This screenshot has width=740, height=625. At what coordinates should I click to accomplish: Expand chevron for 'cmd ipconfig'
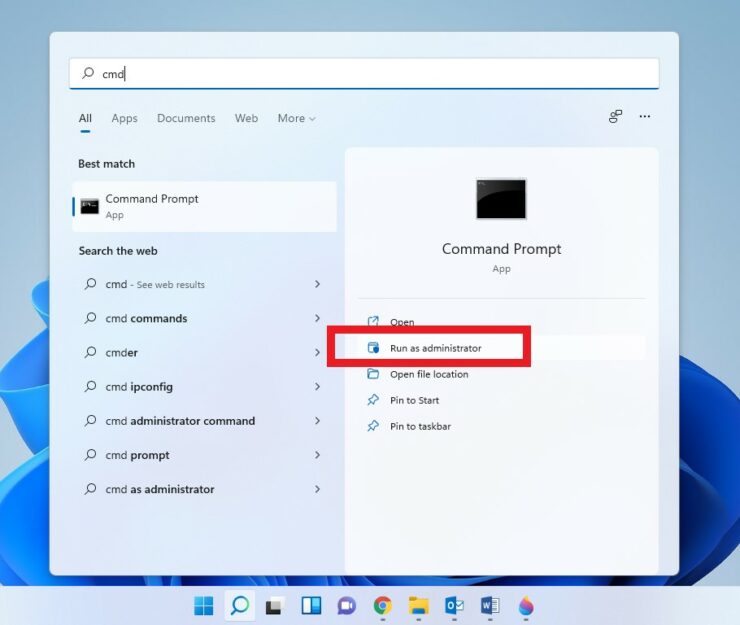(317, 387)
